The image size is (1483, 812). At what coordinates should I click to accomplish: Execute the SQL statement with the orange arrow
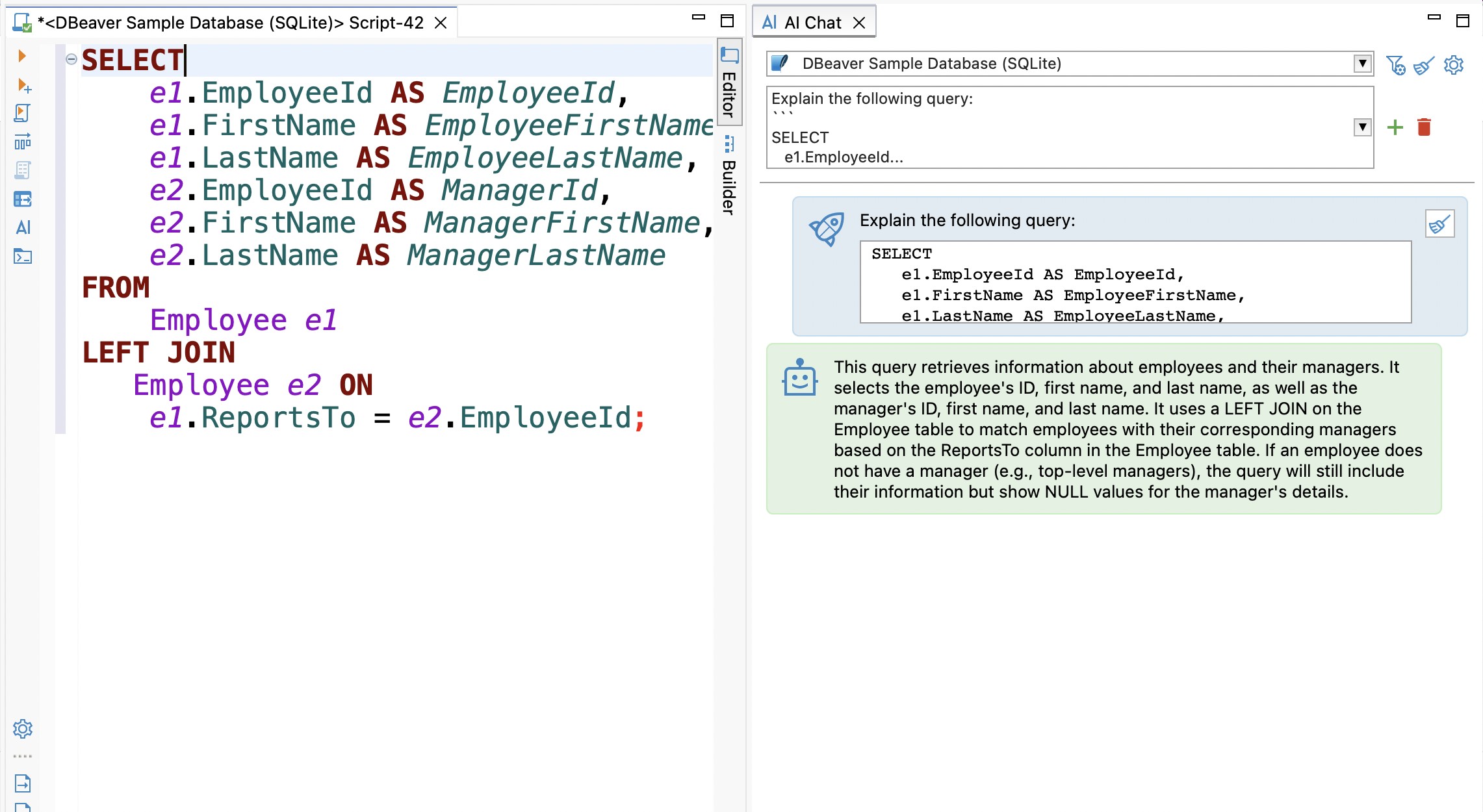click(22, 56)
